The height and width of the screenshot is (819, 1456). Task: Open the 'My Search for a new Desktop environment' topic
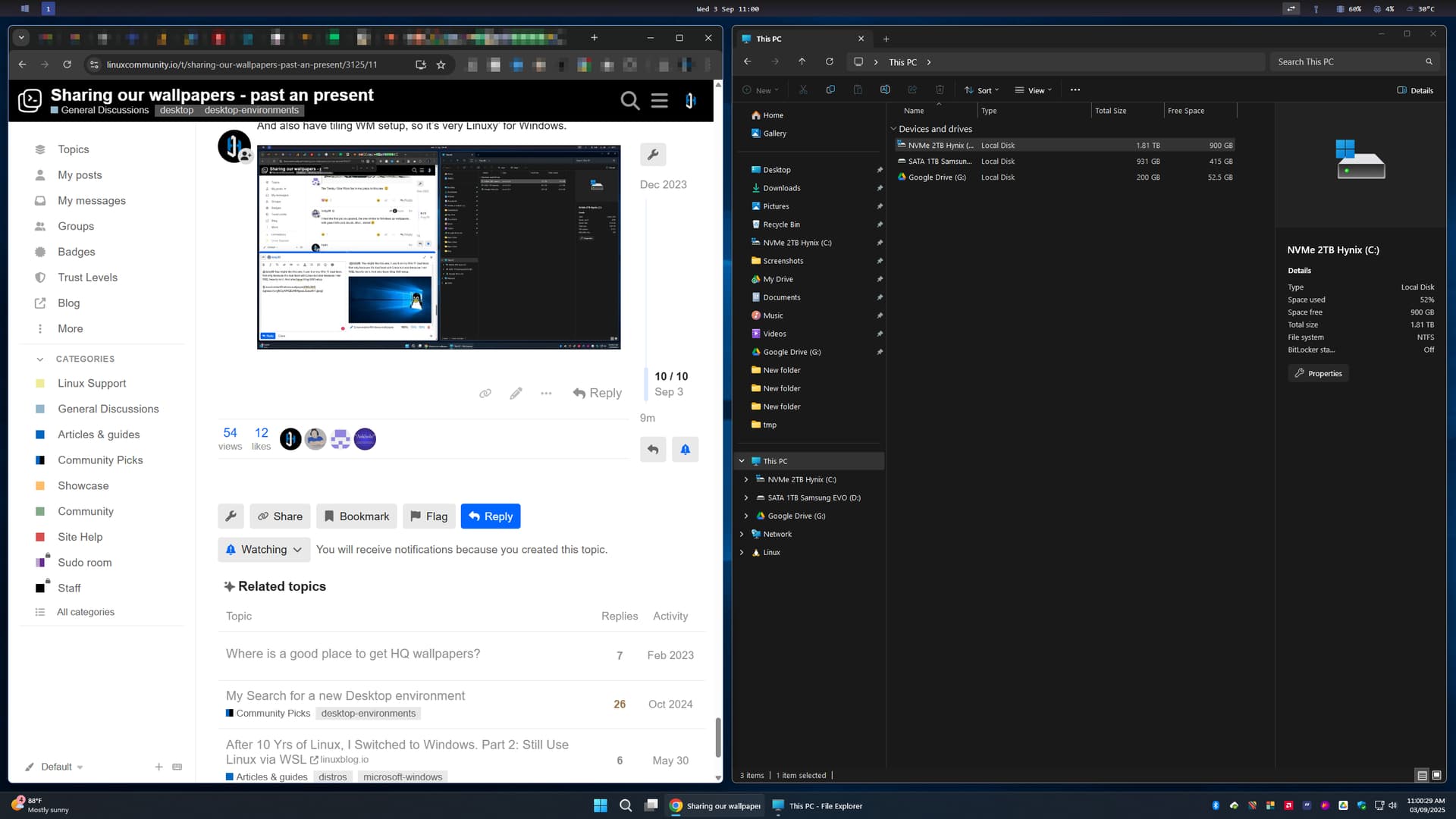(x=345, y=695)
